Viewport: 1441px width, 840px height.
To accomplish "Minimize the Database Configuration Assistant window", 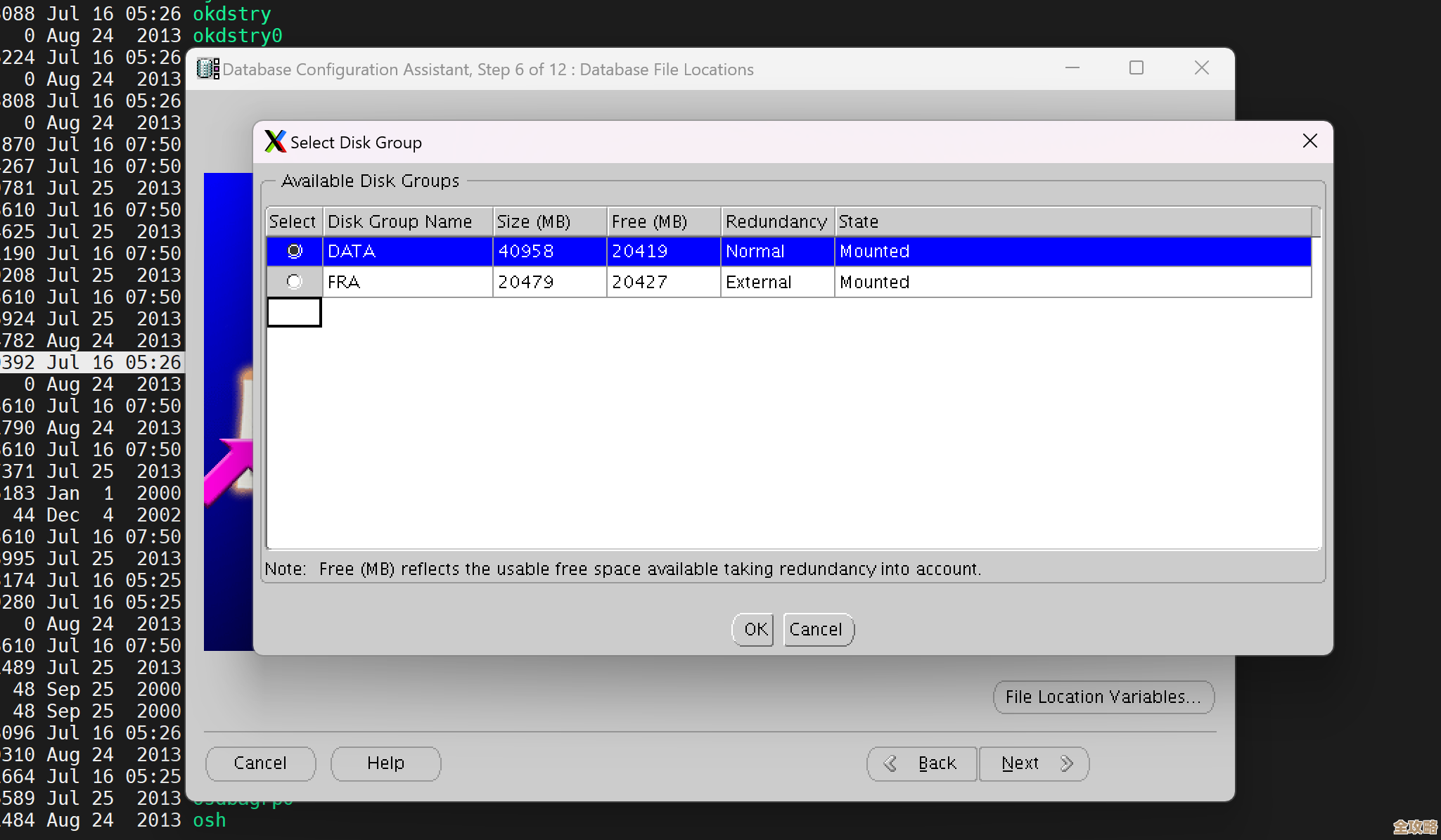I will [1072, 68].
